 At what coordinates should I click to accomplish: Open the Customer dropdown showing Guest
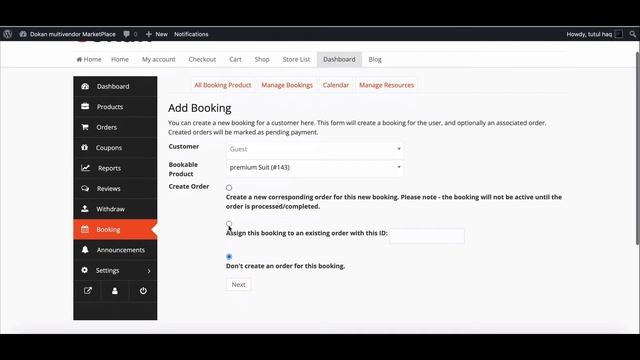pos(314,149)
